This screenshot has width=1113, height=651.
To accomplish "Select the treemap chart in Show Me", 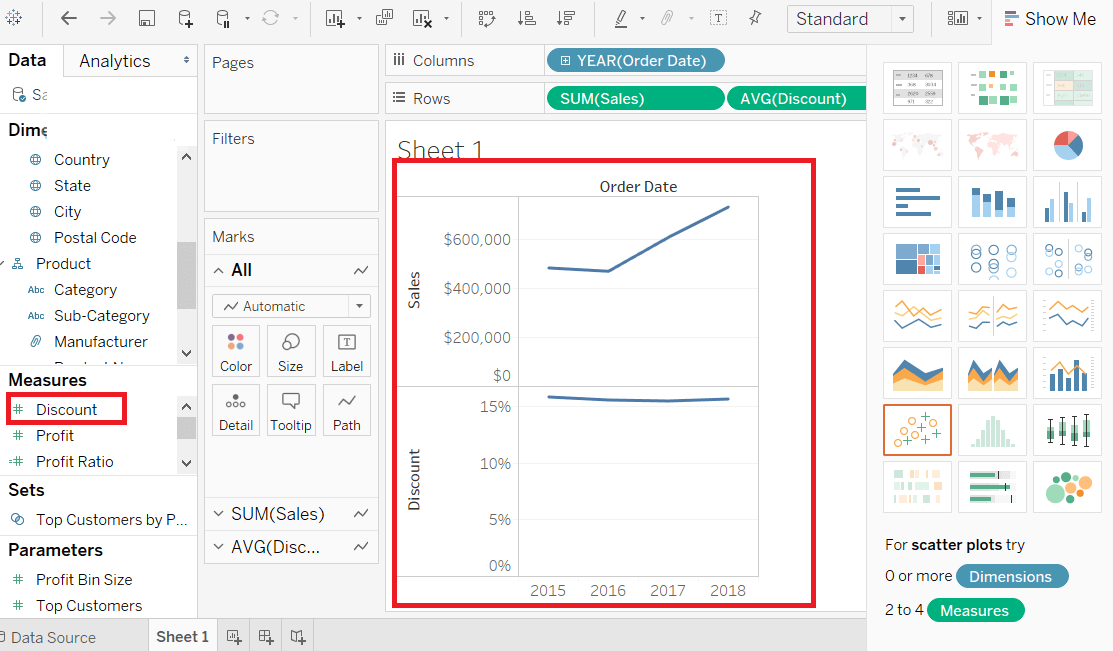I will point(917,259).
